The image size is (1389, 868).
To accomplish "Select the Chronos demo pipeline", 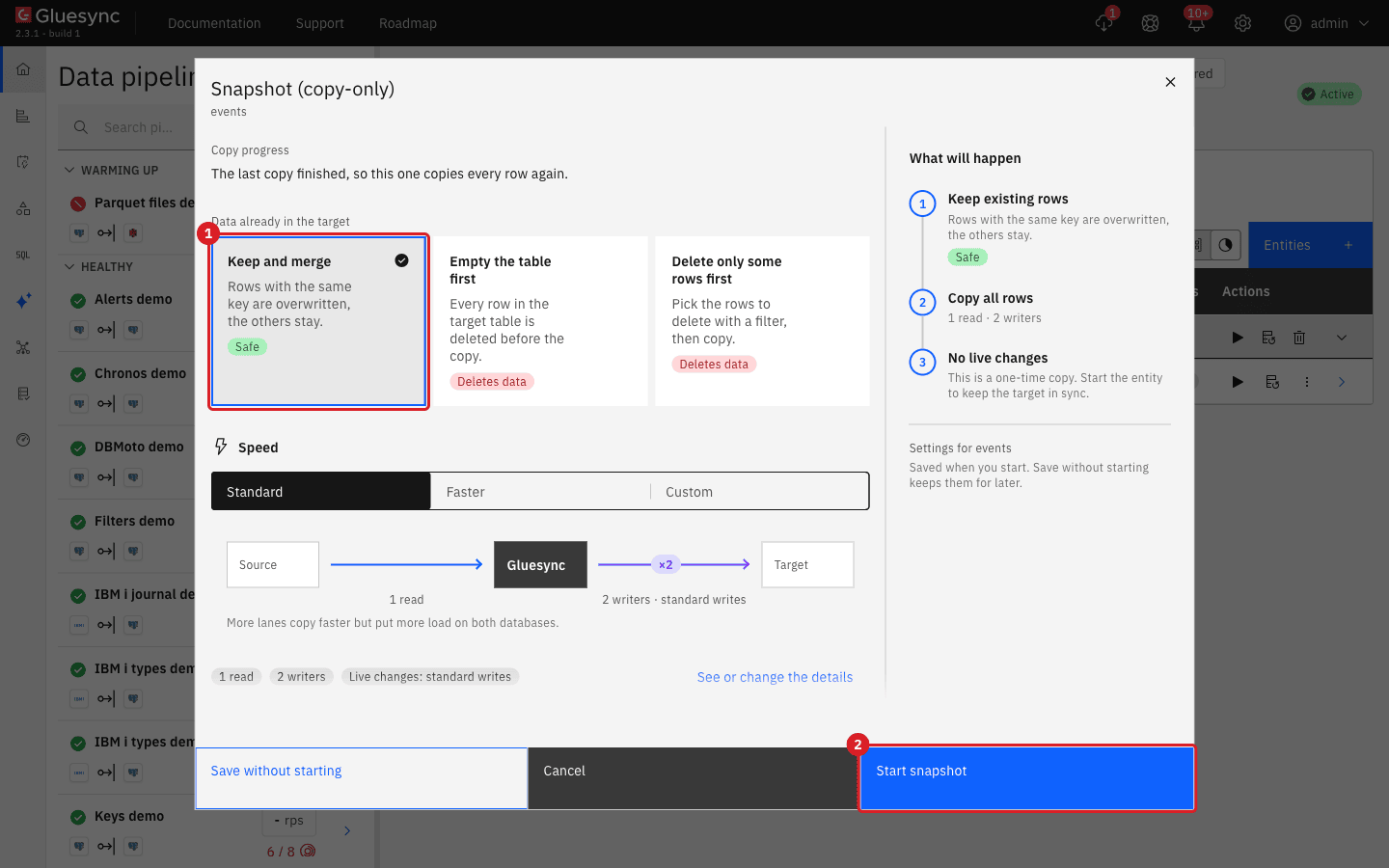I will (x=141, y=373).
